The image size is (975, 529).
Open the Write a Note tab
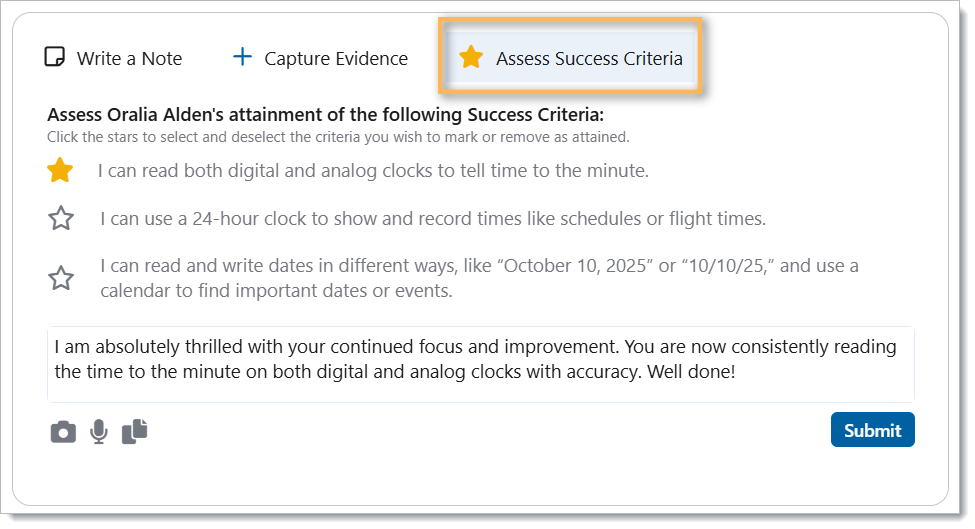pos(129,58)
